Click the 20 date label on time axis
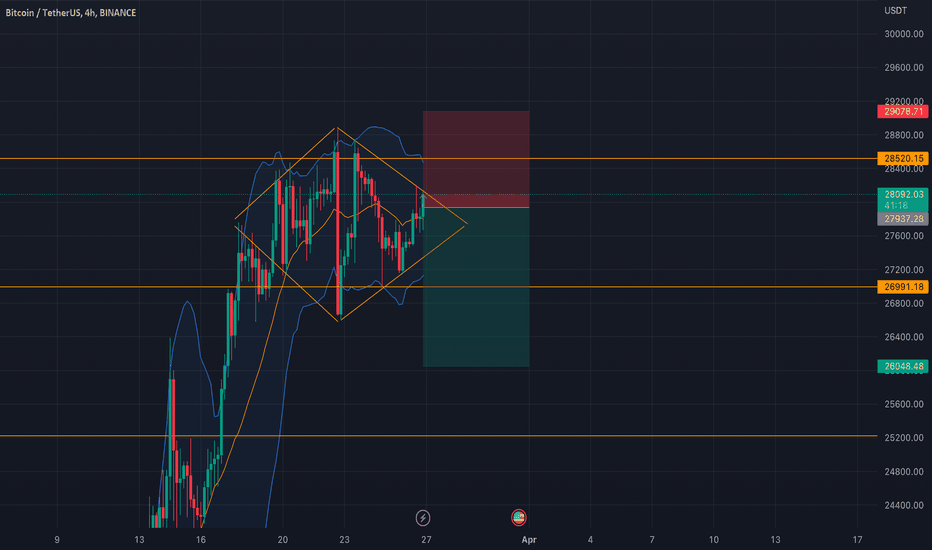This screenshot has height=550, width=932. (282, 540)
